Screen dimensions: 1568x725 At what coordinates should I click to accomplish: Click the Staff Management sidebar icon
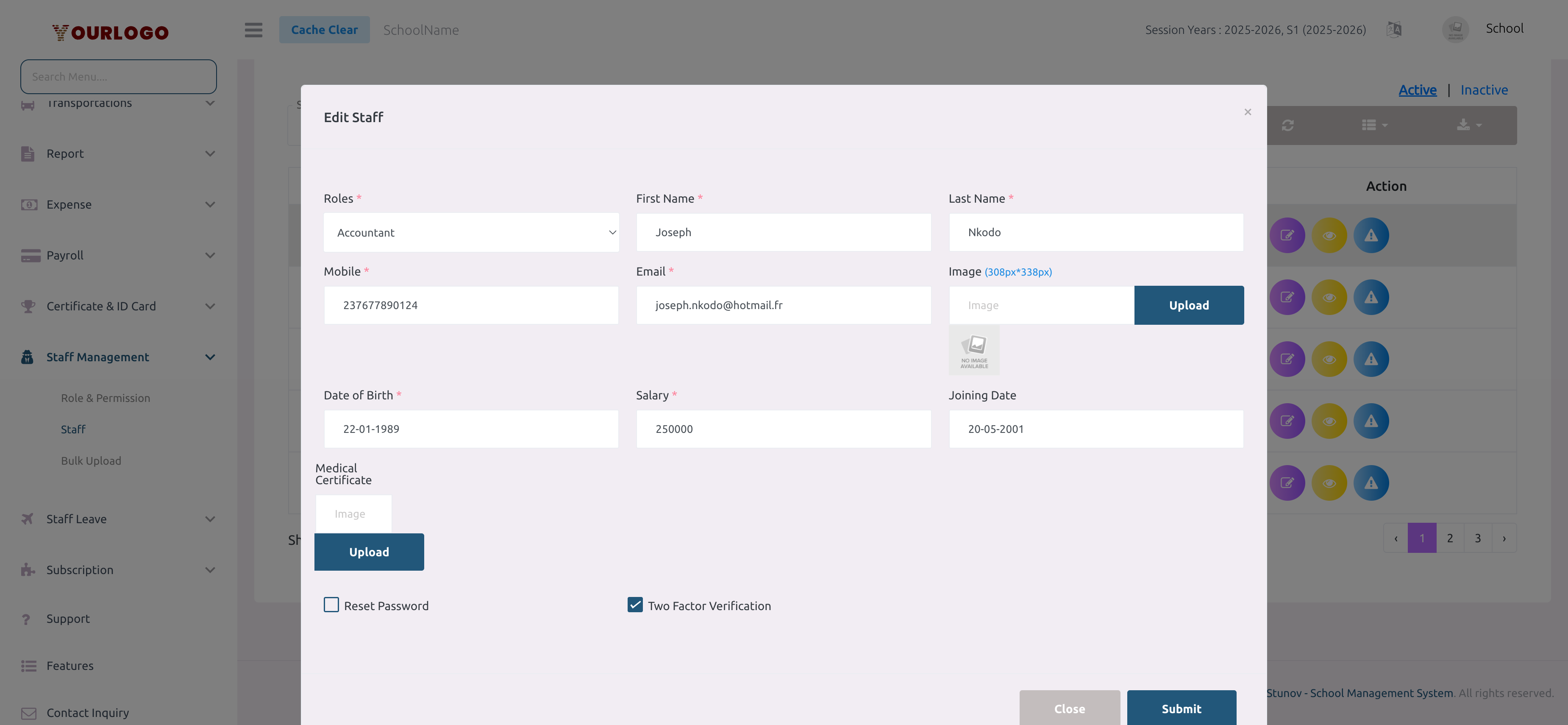tap(27, 357)
